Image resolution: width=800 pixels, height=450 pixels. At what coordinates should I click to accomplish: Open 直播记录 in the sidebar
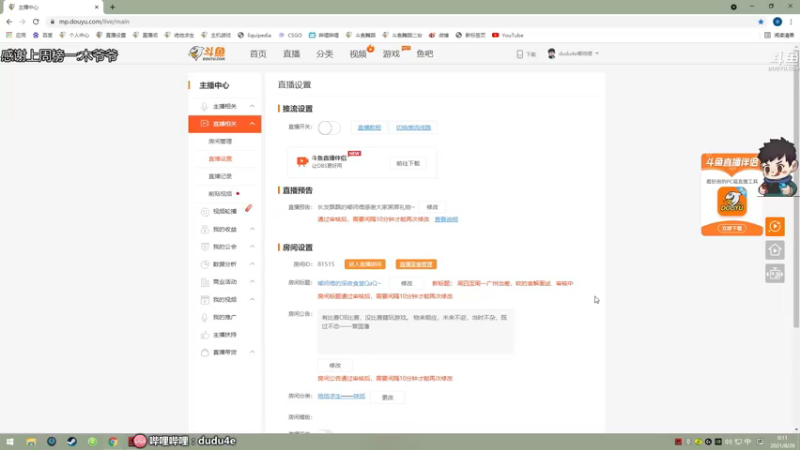[220, 176]
